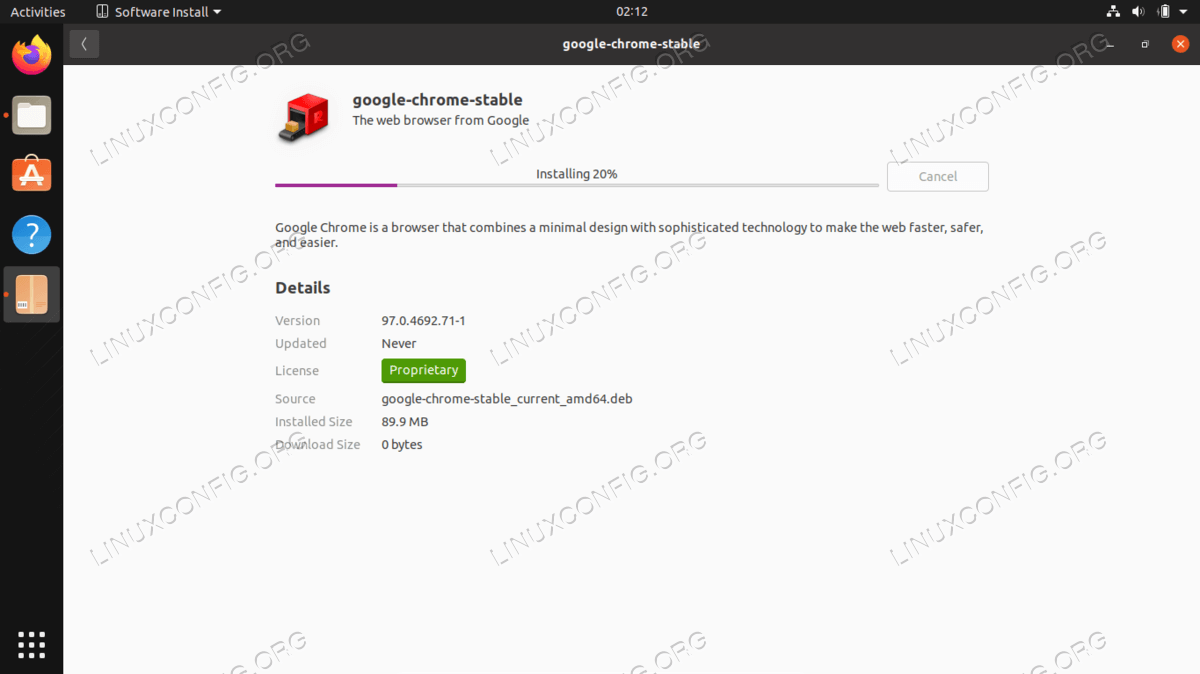Restore the window size

[x=1146, y=44]
